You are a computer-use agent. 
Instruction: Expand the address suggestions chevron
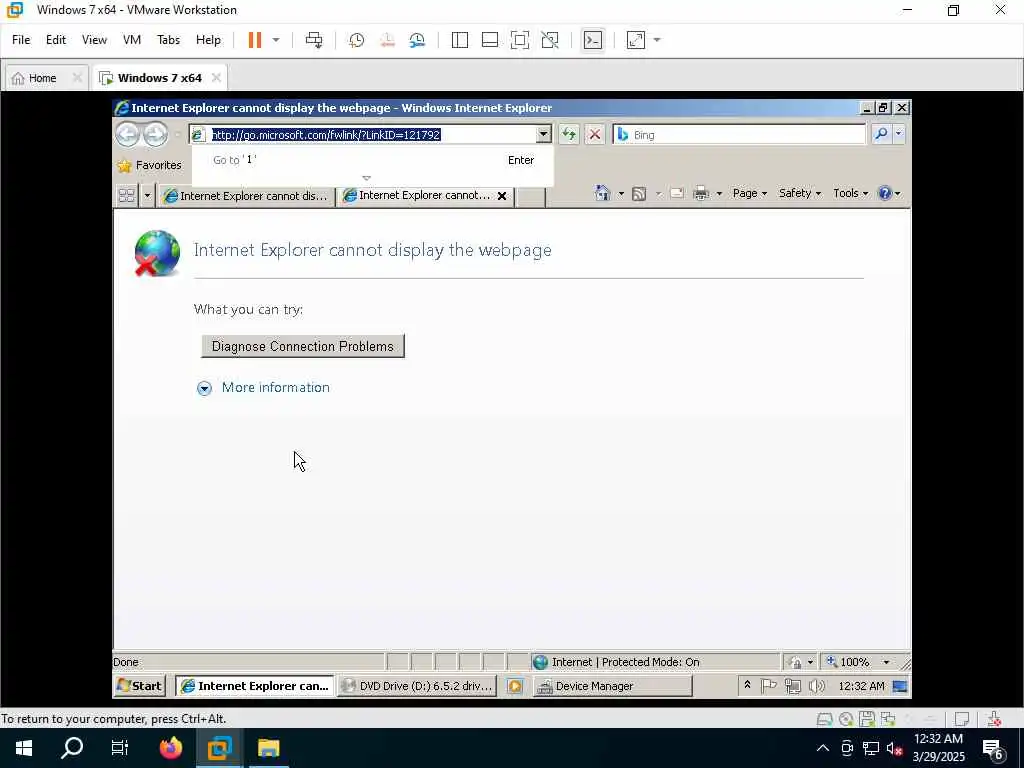click(x=366, y=178)
